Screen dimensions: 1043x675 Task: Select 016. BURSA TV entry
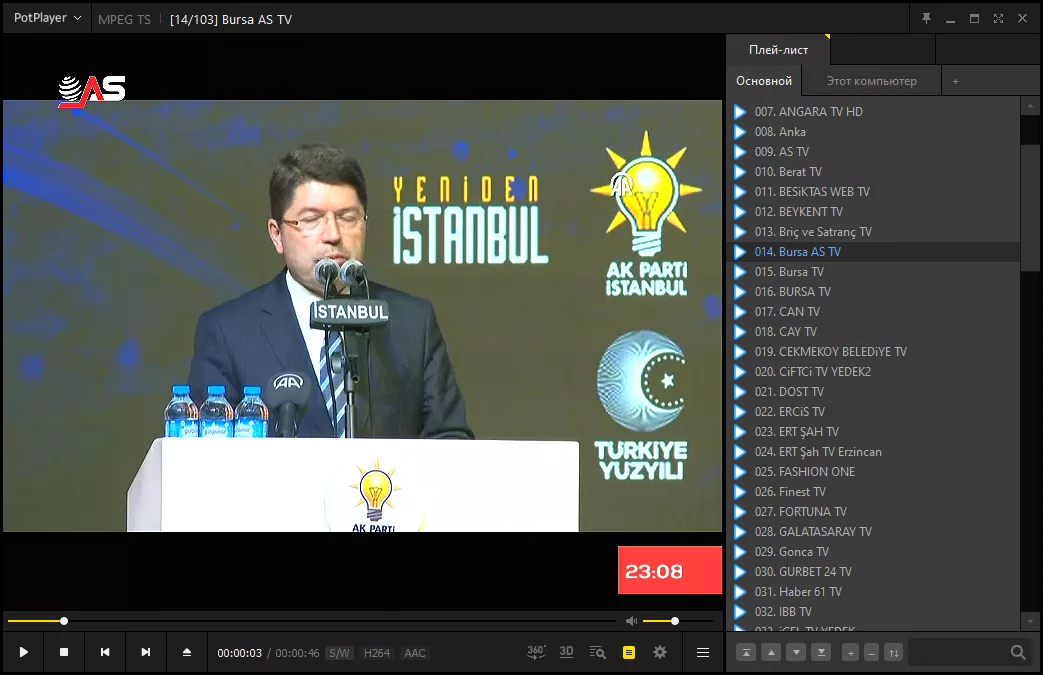[875, 291]
